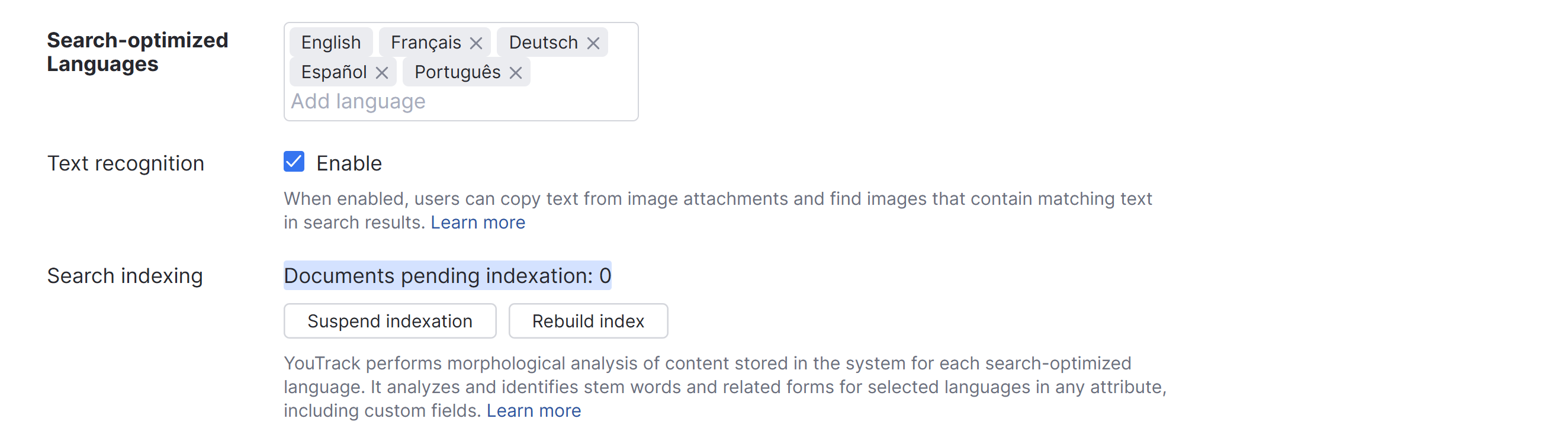This screenshot has height=444, width=1568.
Task: Disable the Text recognition Enable checkbox
Action: [293, 162]
